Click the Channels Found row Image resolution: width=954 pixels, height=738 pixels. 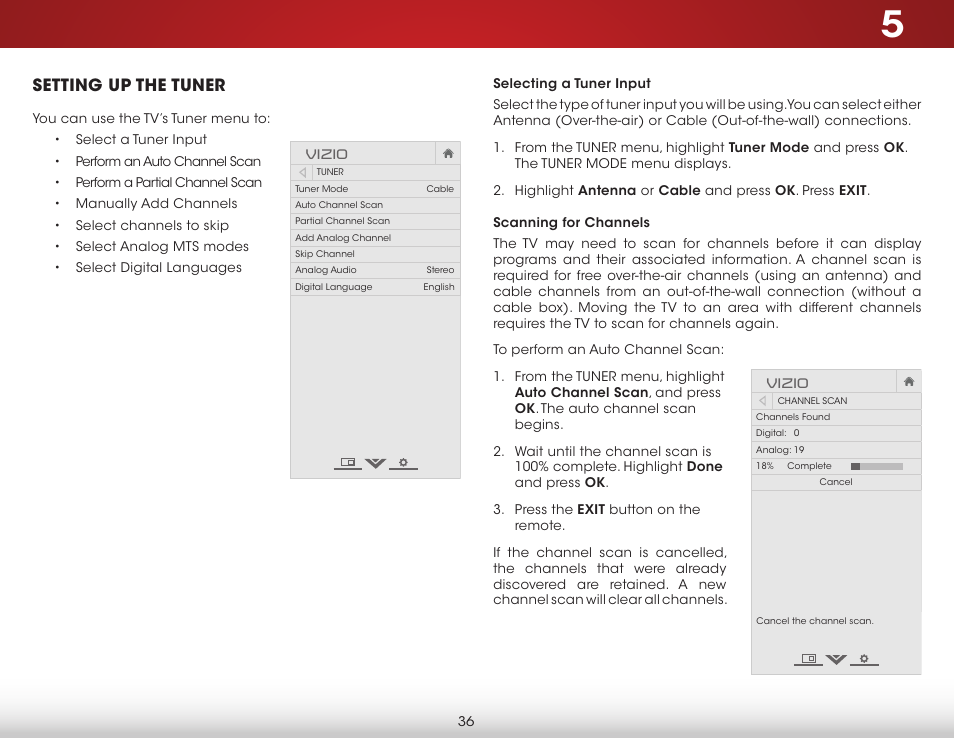836,417
